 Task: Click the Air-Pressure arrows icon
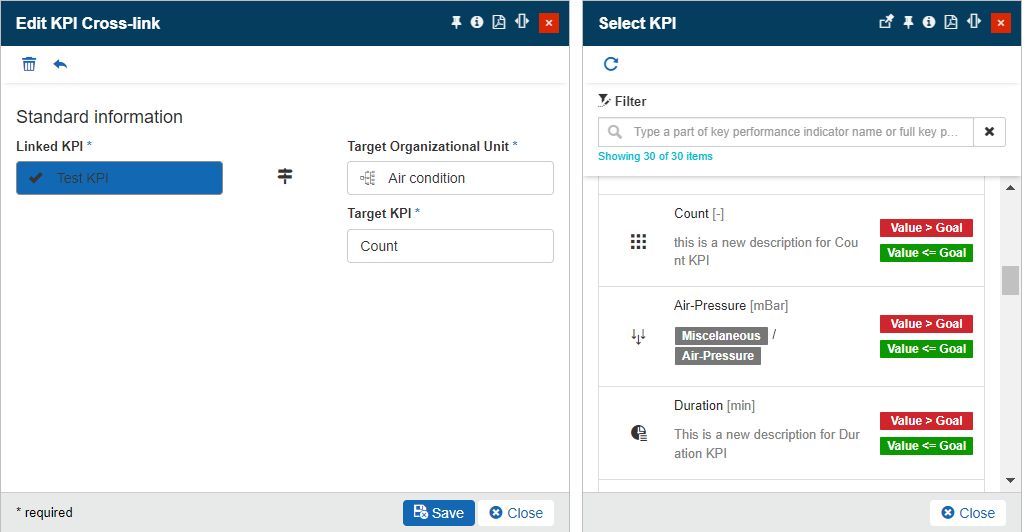point(638,337)
